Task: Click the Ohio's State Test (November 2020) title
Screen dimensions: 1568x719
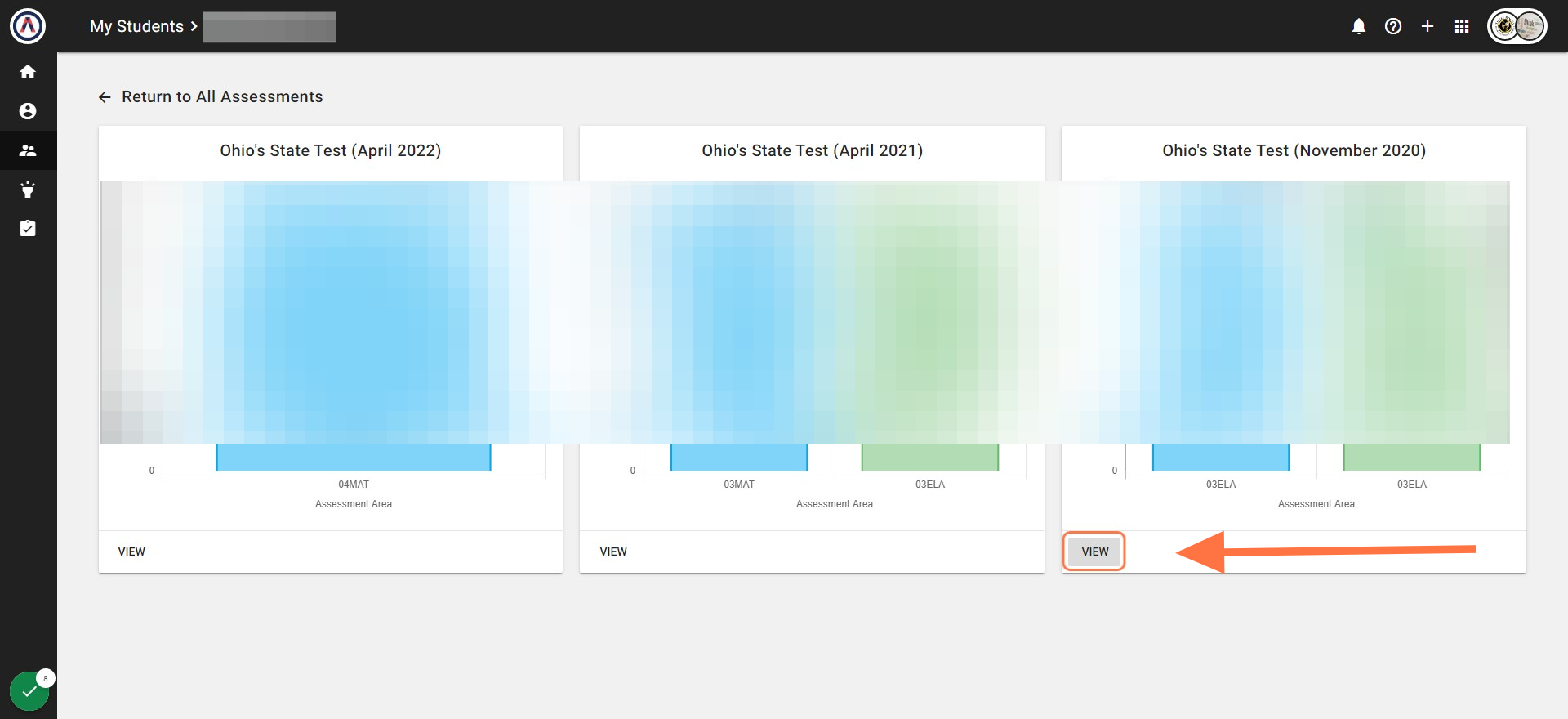Action: point(1294,150)
